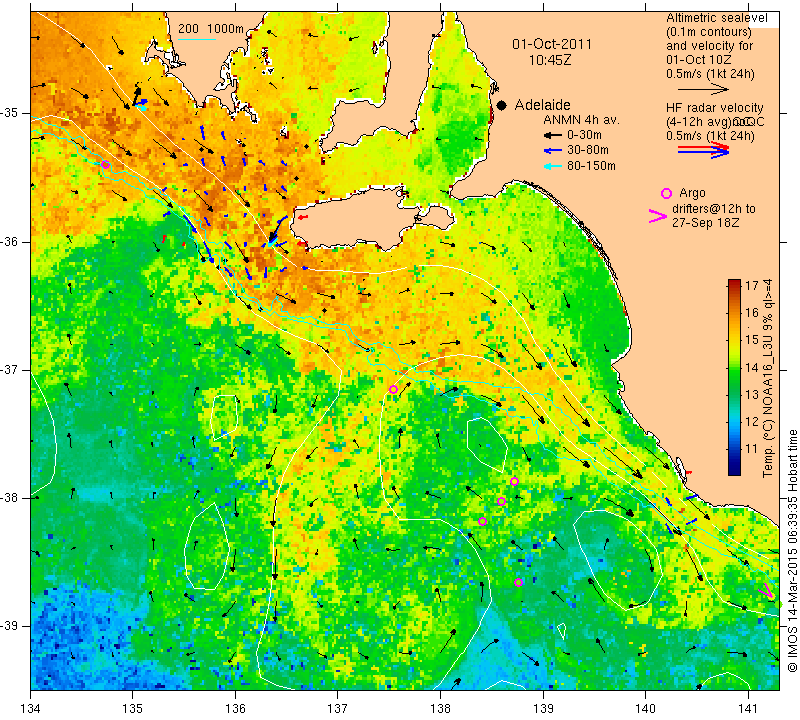This screenshot has height=720, width=800.
Task: Click the 'HF radar velocity' legend heading
Action: [x=714, y=108]
